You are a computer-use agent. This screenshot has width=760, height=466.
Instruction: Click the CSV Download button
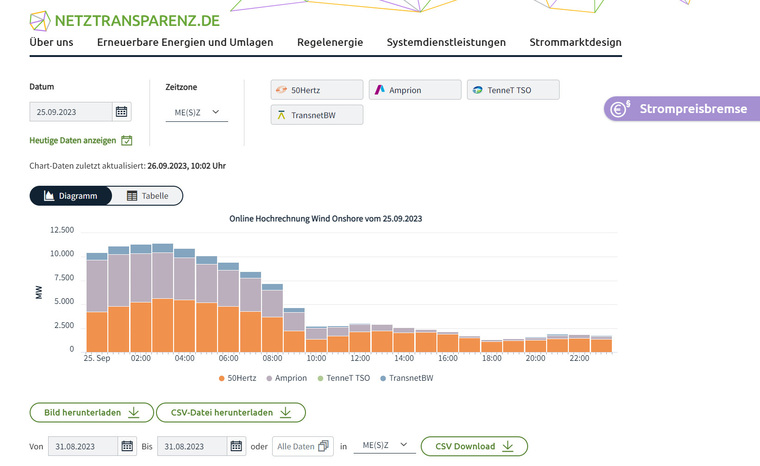(474, 446)
